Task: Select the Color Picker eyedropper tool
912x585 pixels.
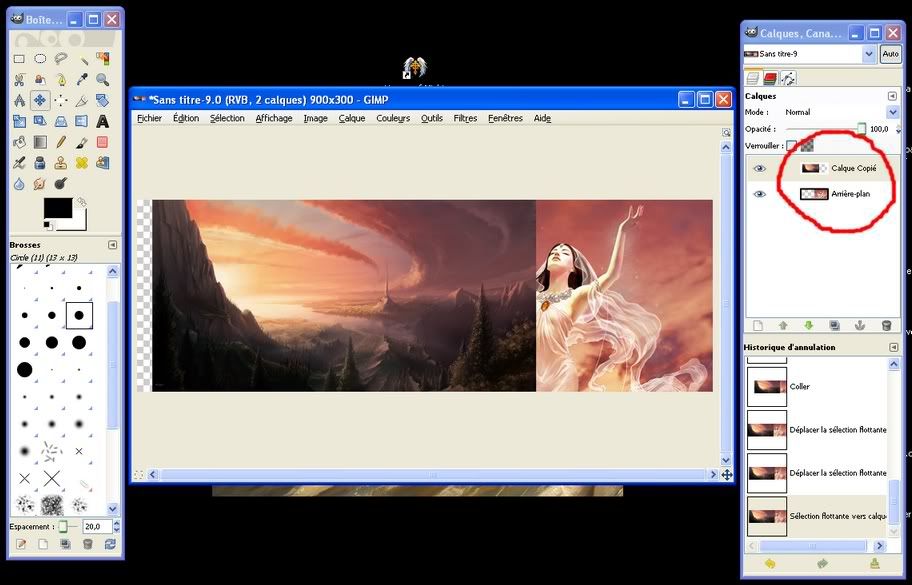Action: tap(82, 80)
